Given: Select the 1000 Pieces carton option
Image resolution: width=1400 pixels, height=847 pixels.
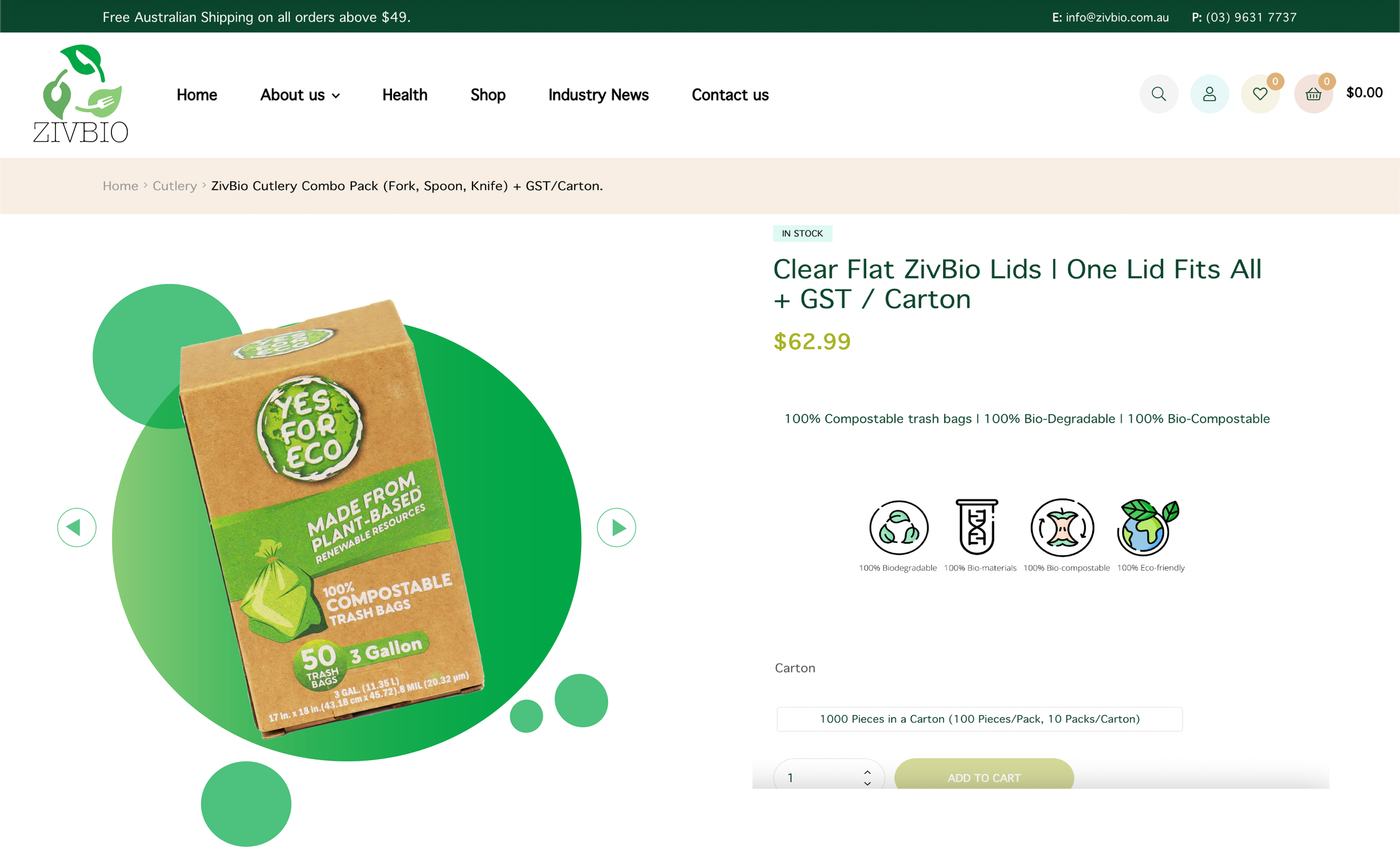Looking at the screenshot, I should click(979, 719).
